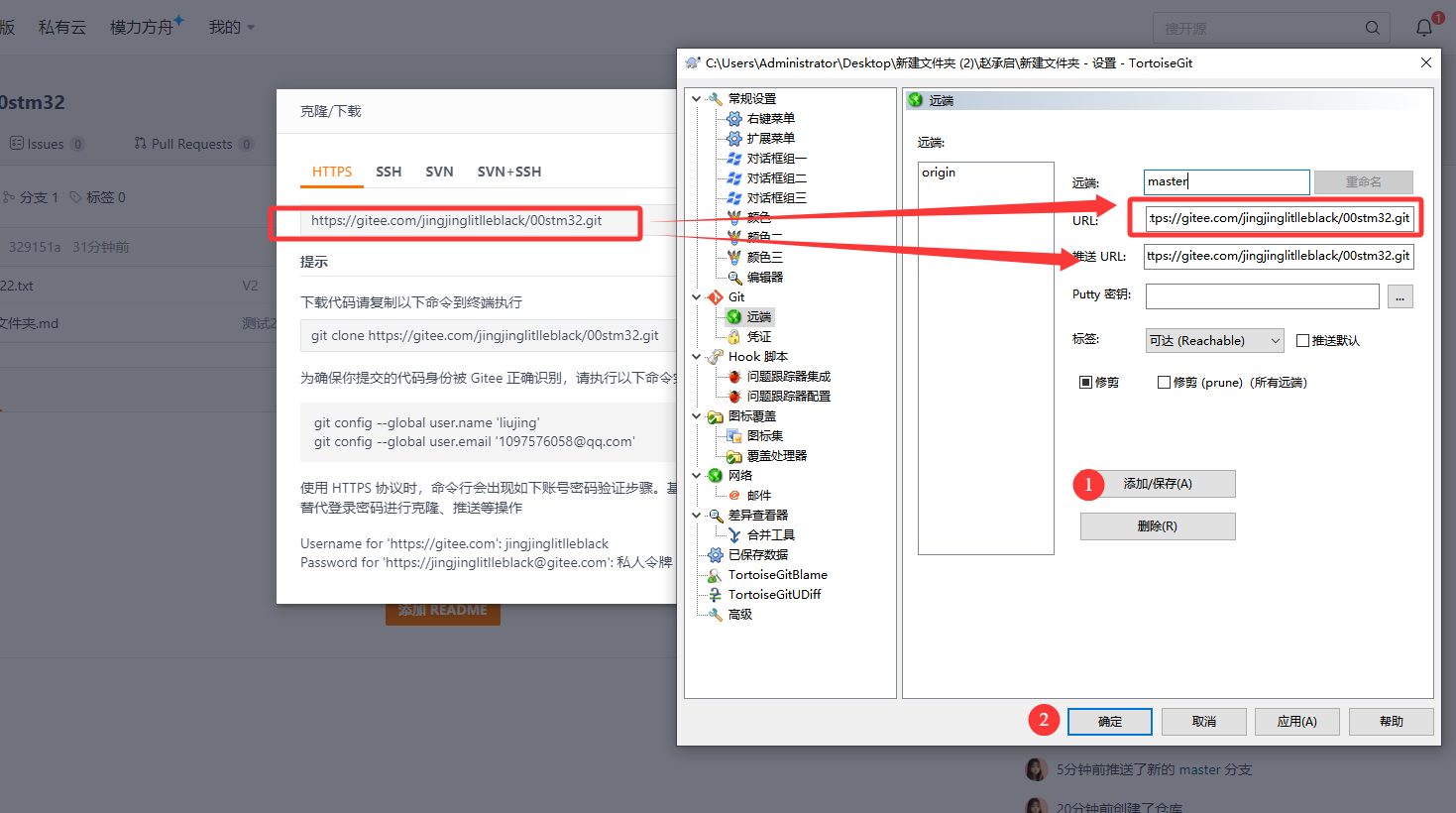Enable the 推送默认 checkbox
This screenshot has width=1456, height=813.
coord(1302,340)
